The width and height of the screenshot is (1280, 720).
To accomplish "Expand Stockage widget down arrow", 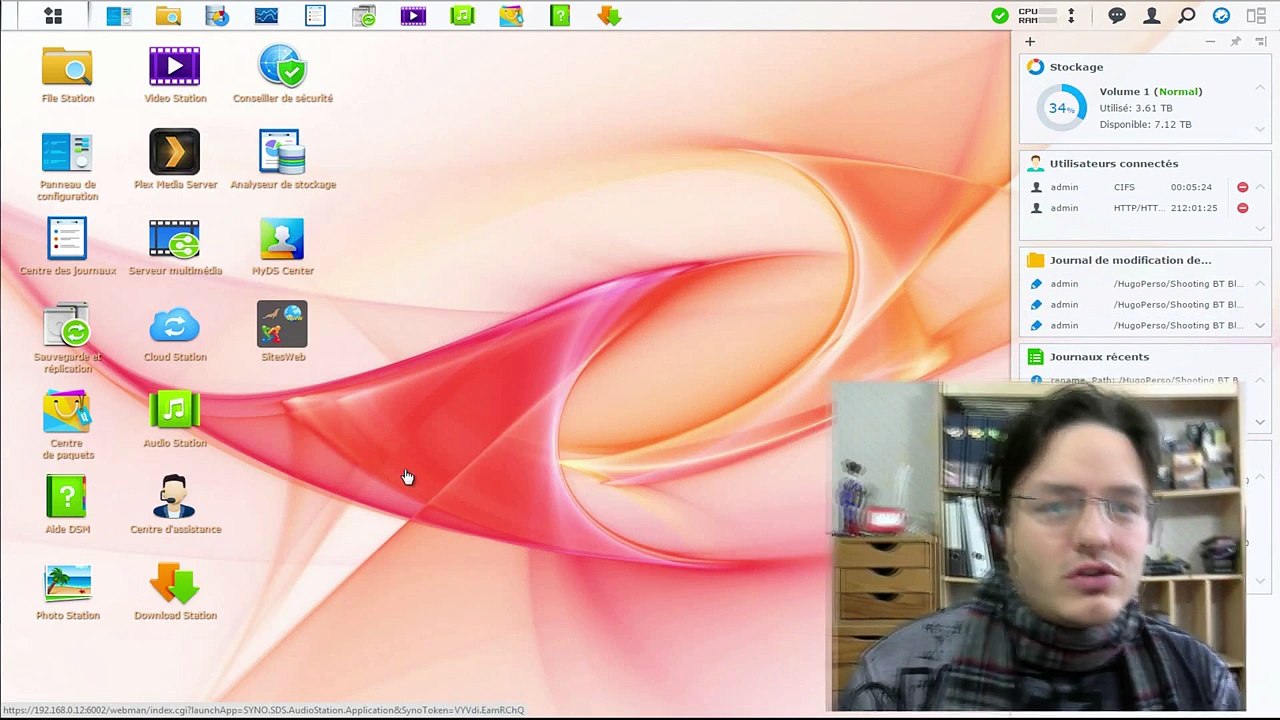I will coord(1260,128).
